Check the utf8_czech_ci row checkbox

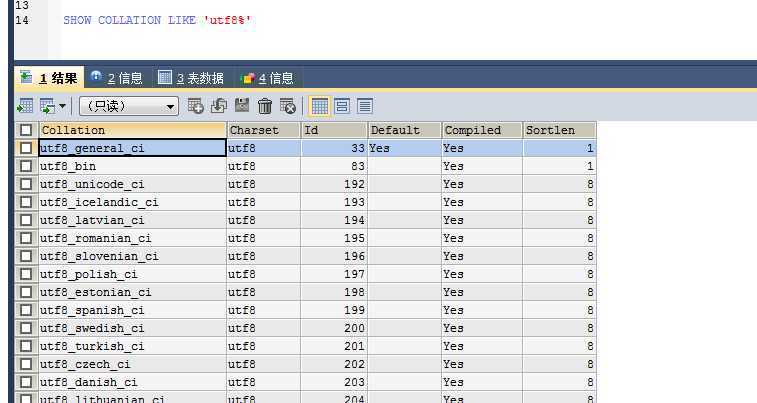coord(26,364)
